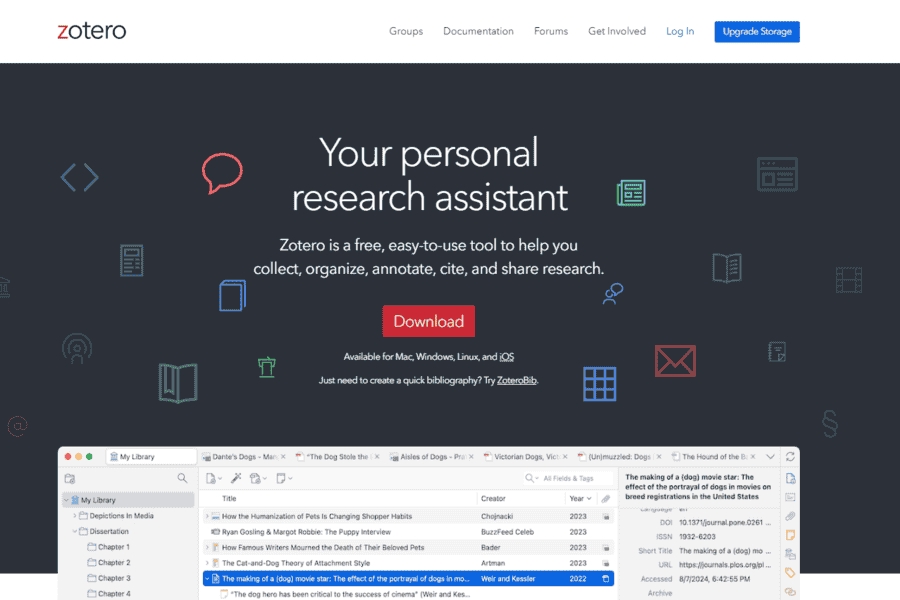This screenshot has width=900, height=600.
Task: Expand the How the Humanization of Pets row
Action: click(207, 516)
